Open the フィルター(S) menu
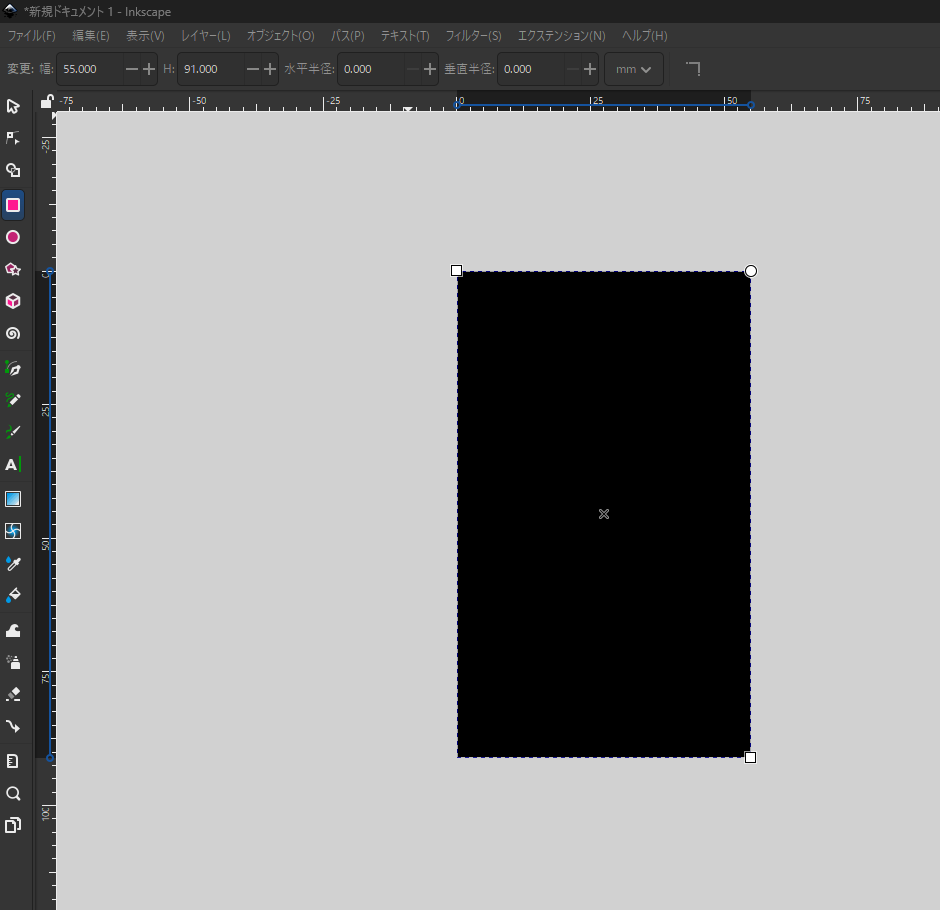This screenshot has height=910, width=940. [x=473, y=36]
